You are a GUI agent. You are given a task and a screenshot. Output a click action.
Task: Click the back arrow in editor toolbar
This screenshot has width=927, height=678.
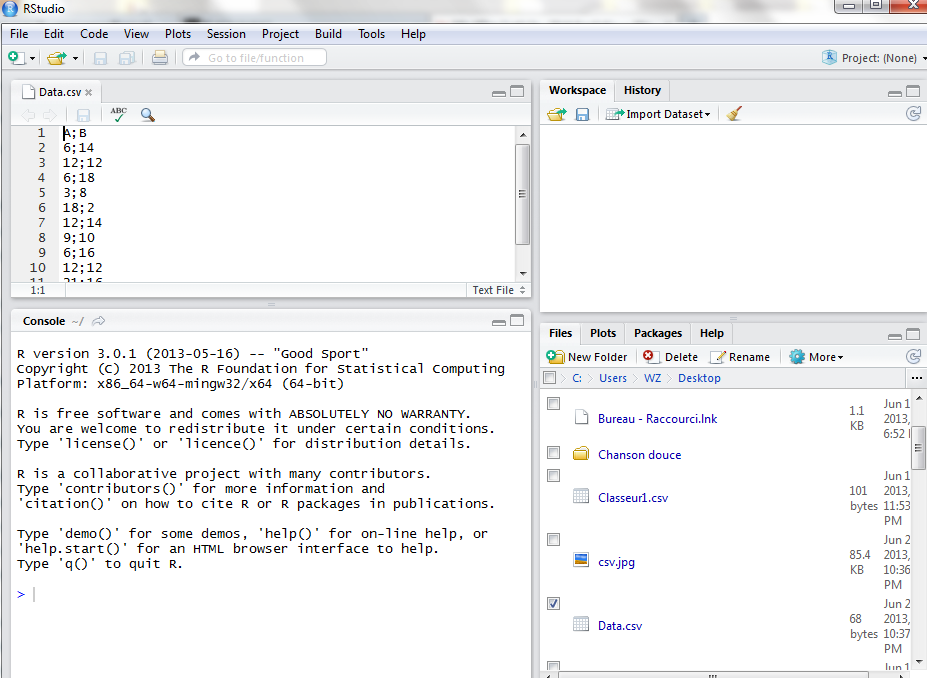click(28, 115)
